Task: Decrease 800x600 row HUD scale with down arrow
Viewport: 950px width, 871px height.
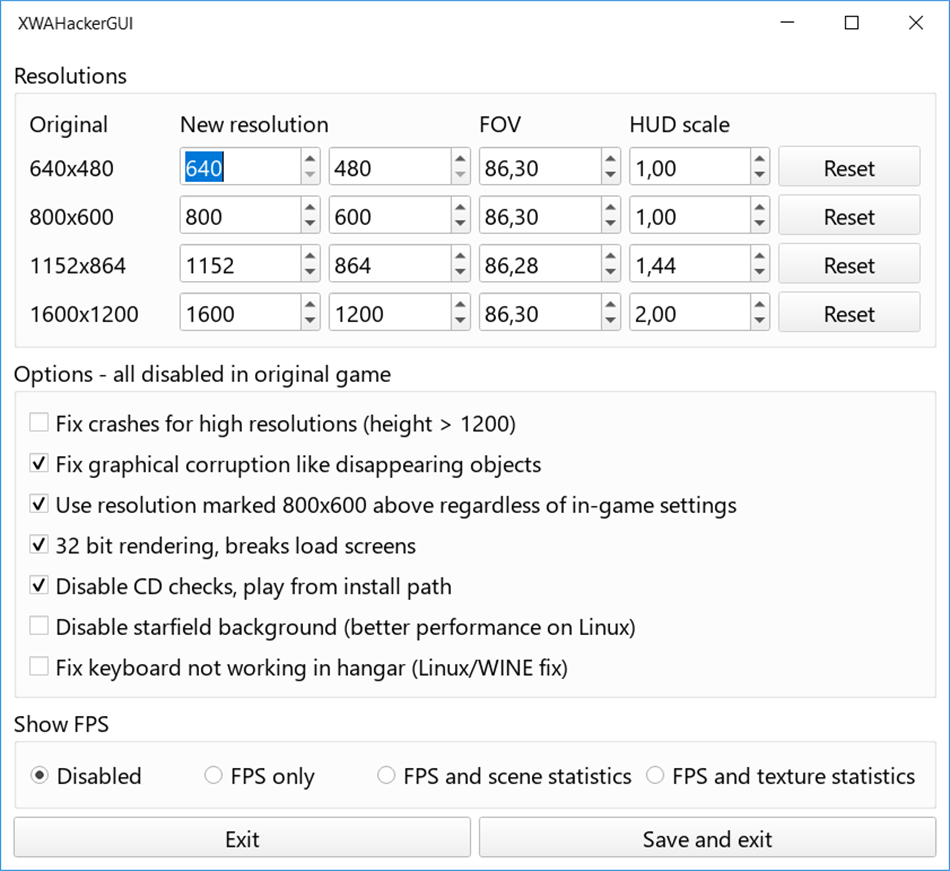Action: pyautogui.click(x=759, y=224)
